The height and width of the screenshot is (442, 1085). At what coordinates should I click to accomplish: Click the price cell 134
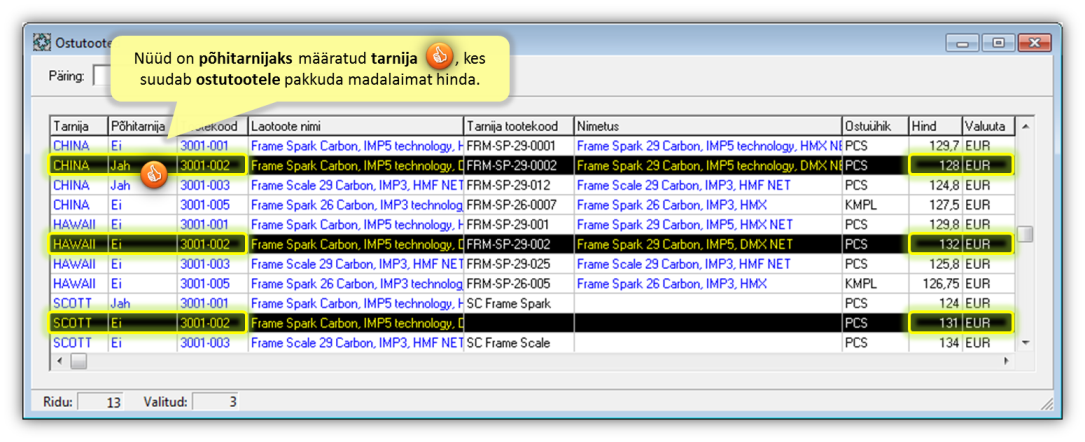tap(935, 342)
